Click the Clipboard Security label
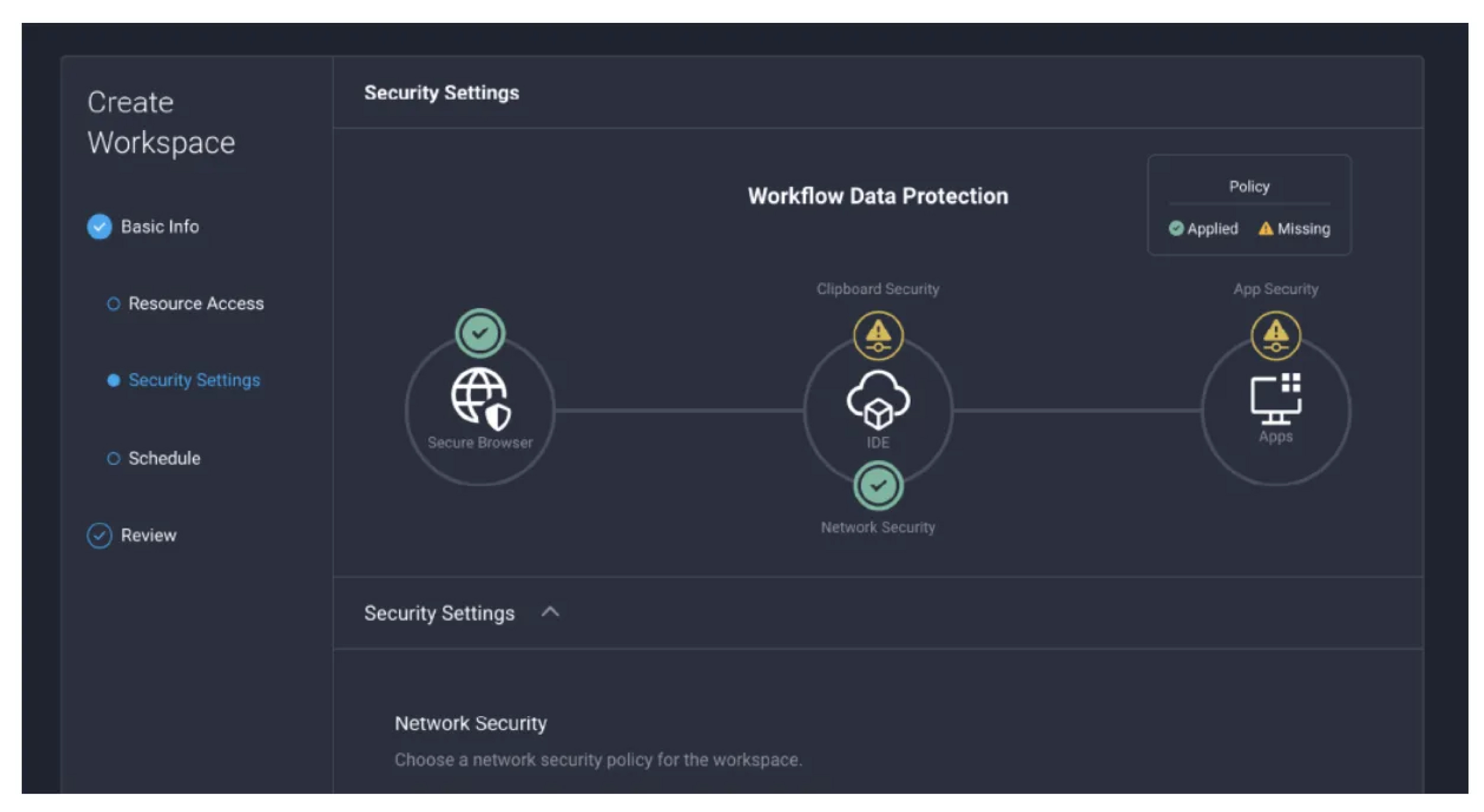 tap(877, 289)
